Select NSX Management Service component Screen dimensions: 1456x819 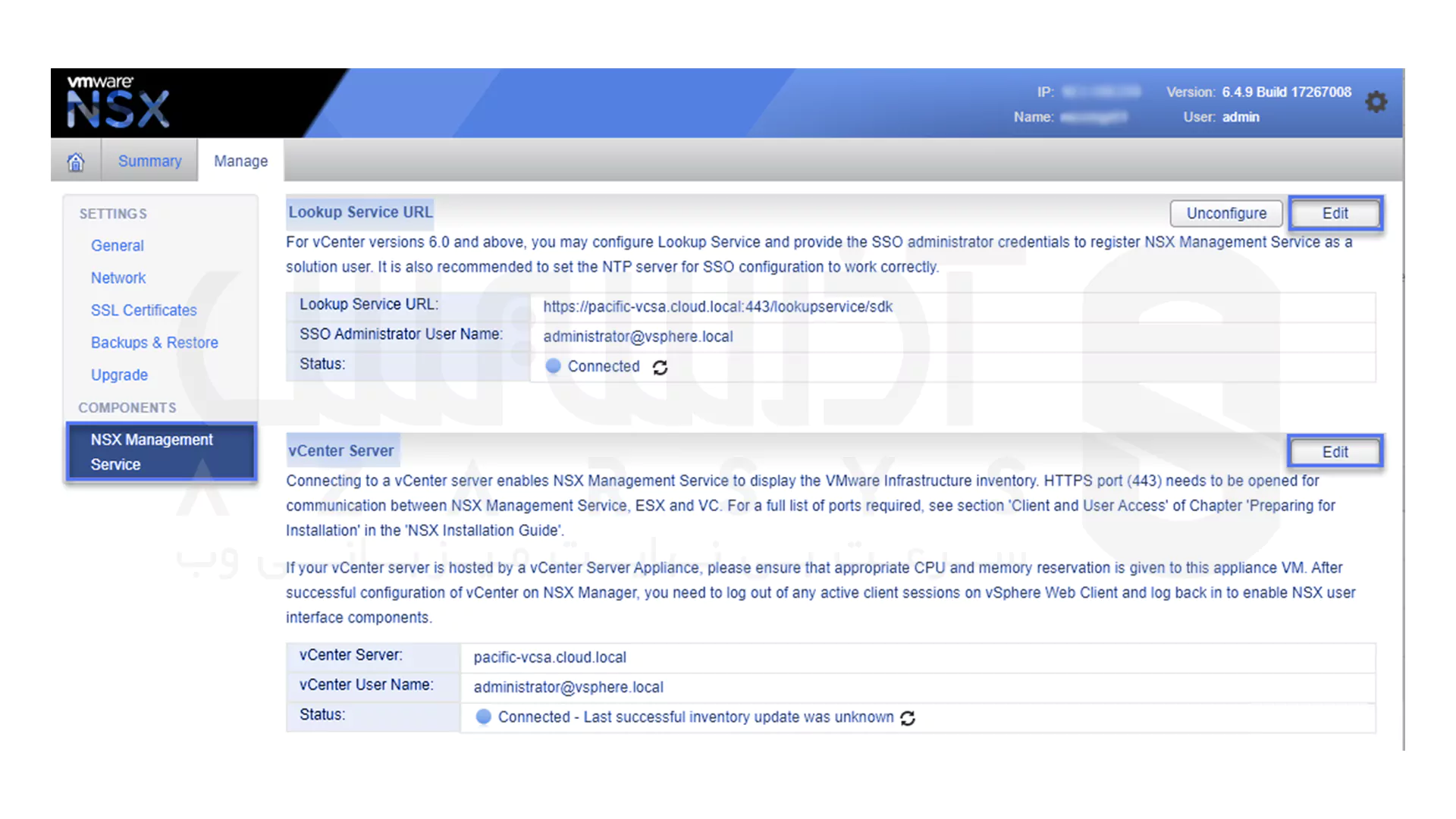162,452
